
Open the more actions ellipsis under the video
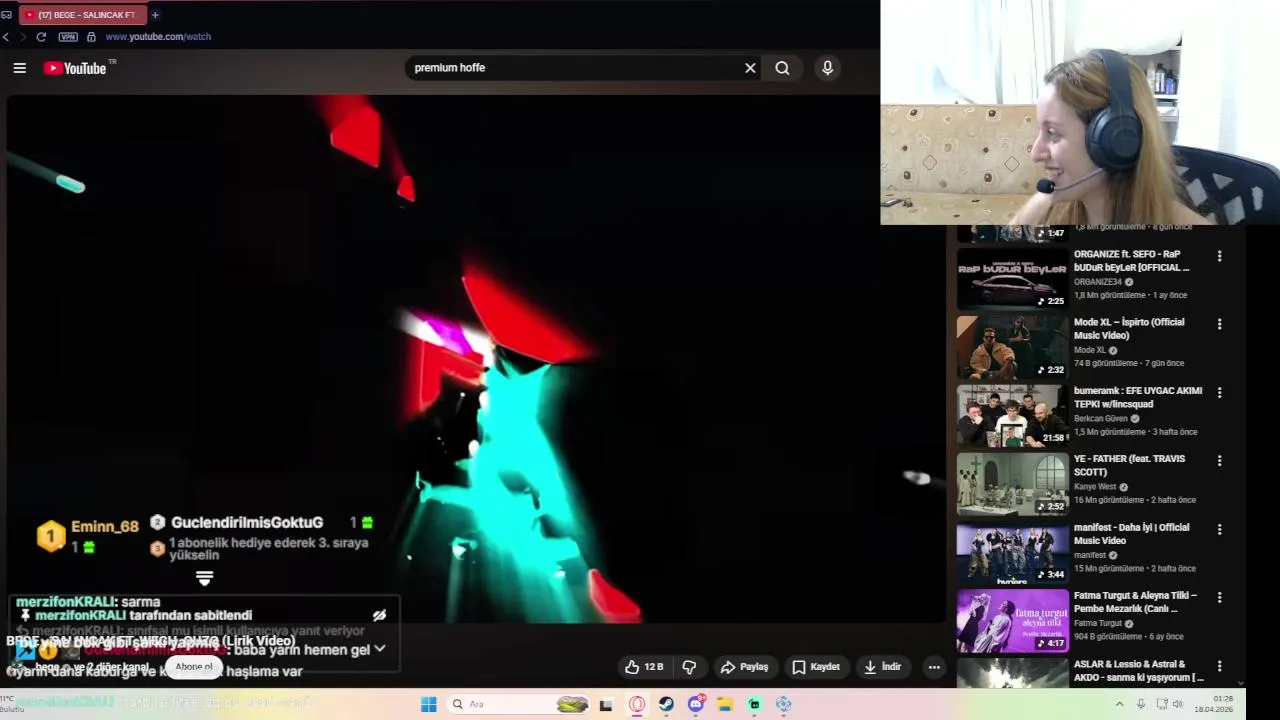[934, 667]
